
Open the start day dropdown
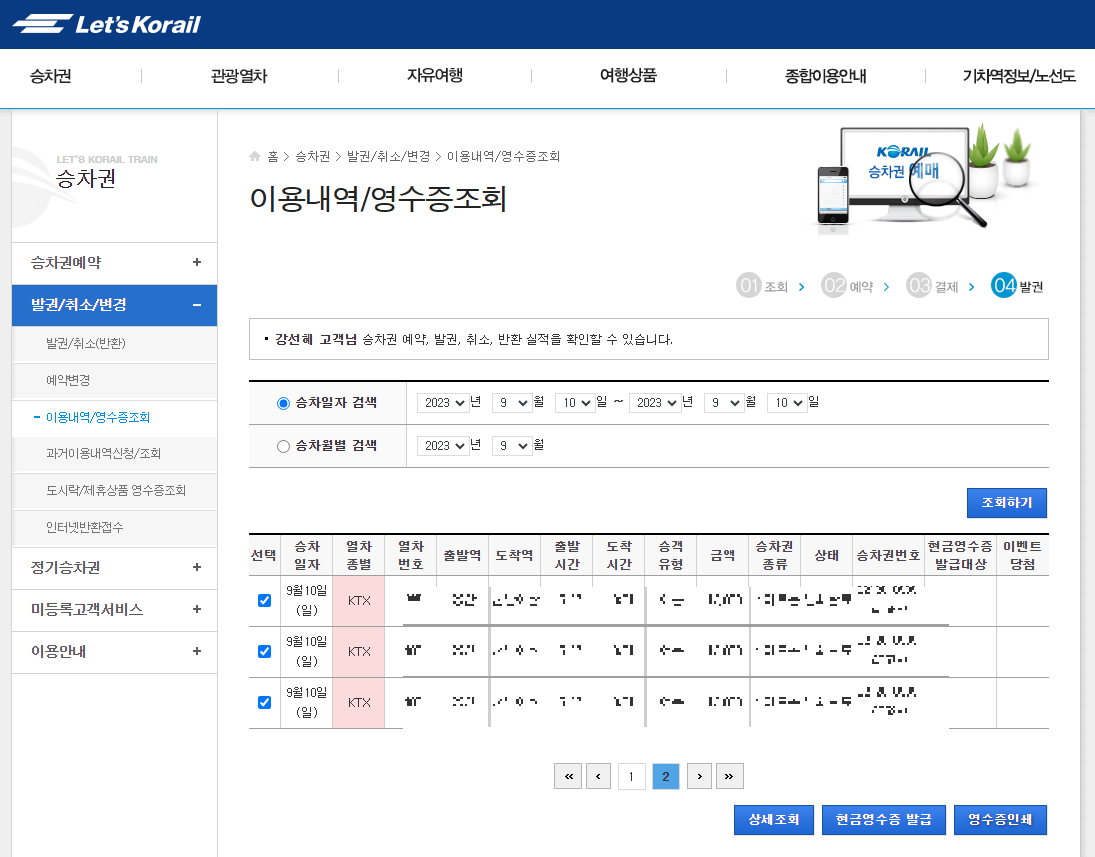pos(575,403)
